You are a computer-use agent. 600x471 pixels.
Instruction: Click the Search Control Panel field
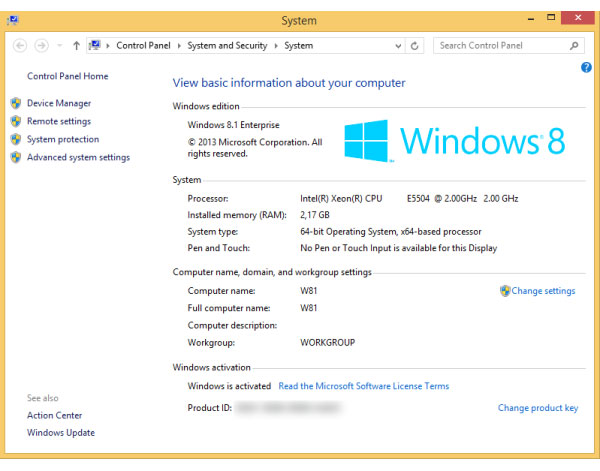pos(509,46)
